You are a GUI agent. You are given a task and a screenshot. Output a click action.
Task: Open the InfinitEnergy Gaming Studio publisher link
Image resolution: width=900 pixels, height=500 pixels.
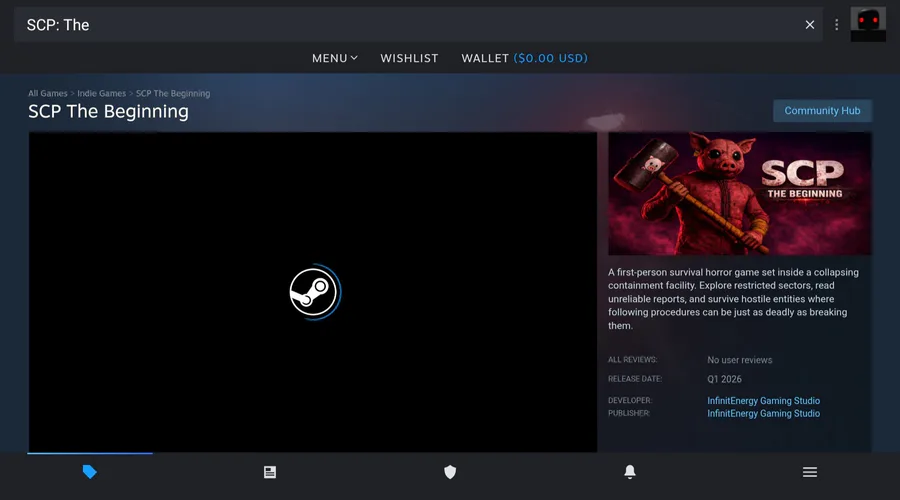(763, 413)
